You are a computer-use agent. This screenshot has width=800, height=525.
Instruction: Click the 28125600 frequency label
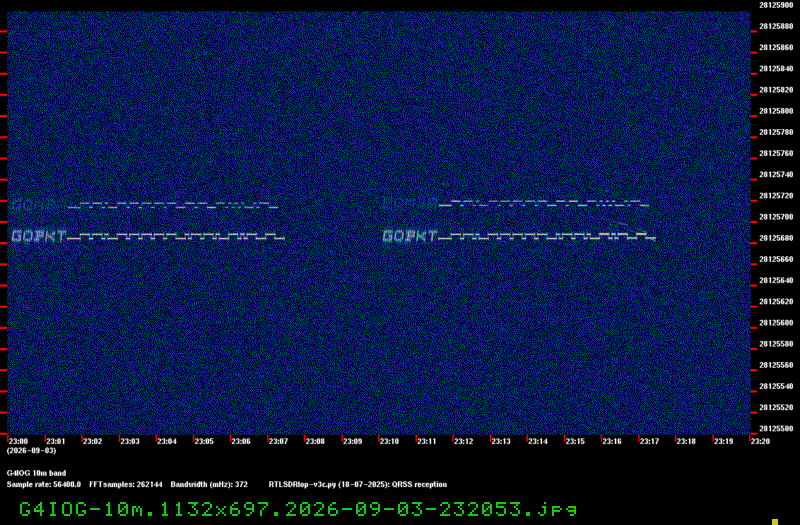776,322
